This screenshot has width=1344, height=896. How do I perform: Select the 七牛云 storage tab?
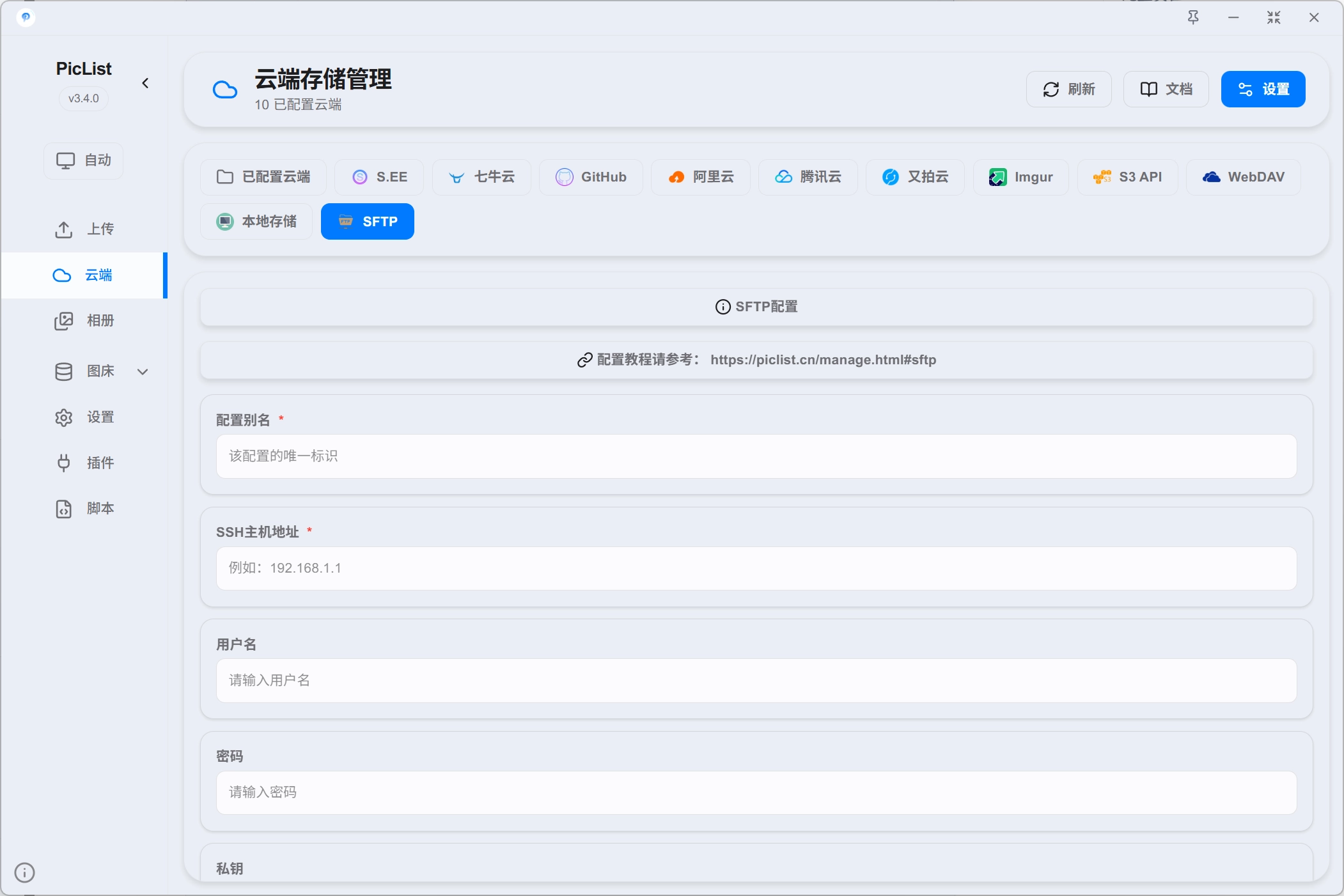tap(481, 177)
